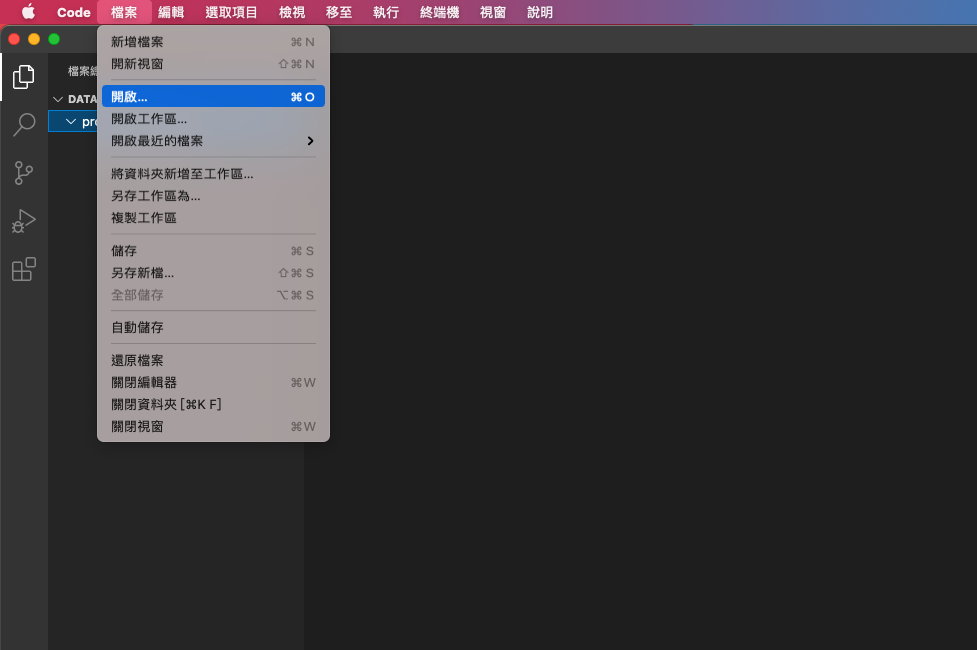Open the 移至 menu
977x650 pixels.
(x=339, y=12)
